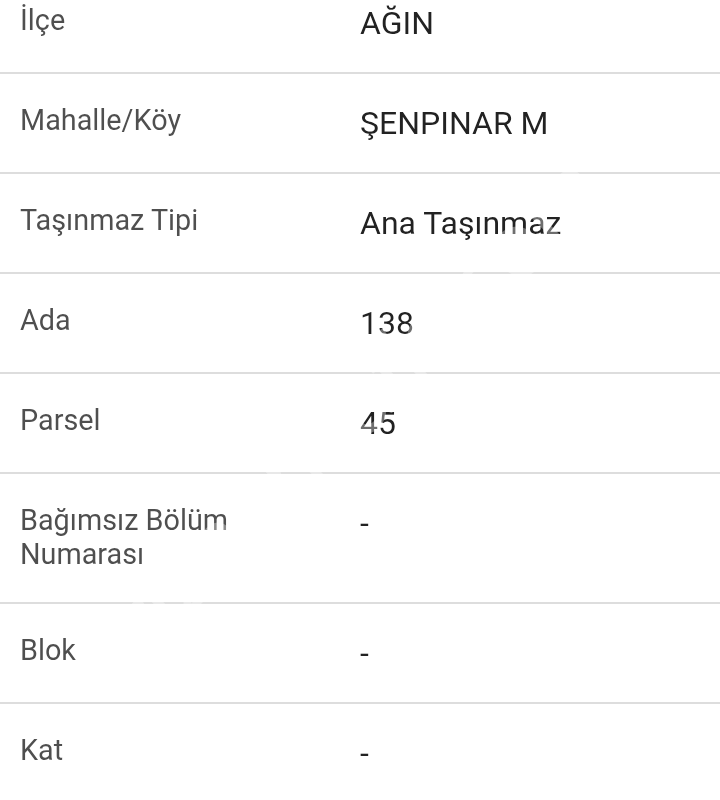This screenshot has width=720, height=800.
Task: Click the Taşınmaz Tipi label
Action: click(x=109, y=221)
